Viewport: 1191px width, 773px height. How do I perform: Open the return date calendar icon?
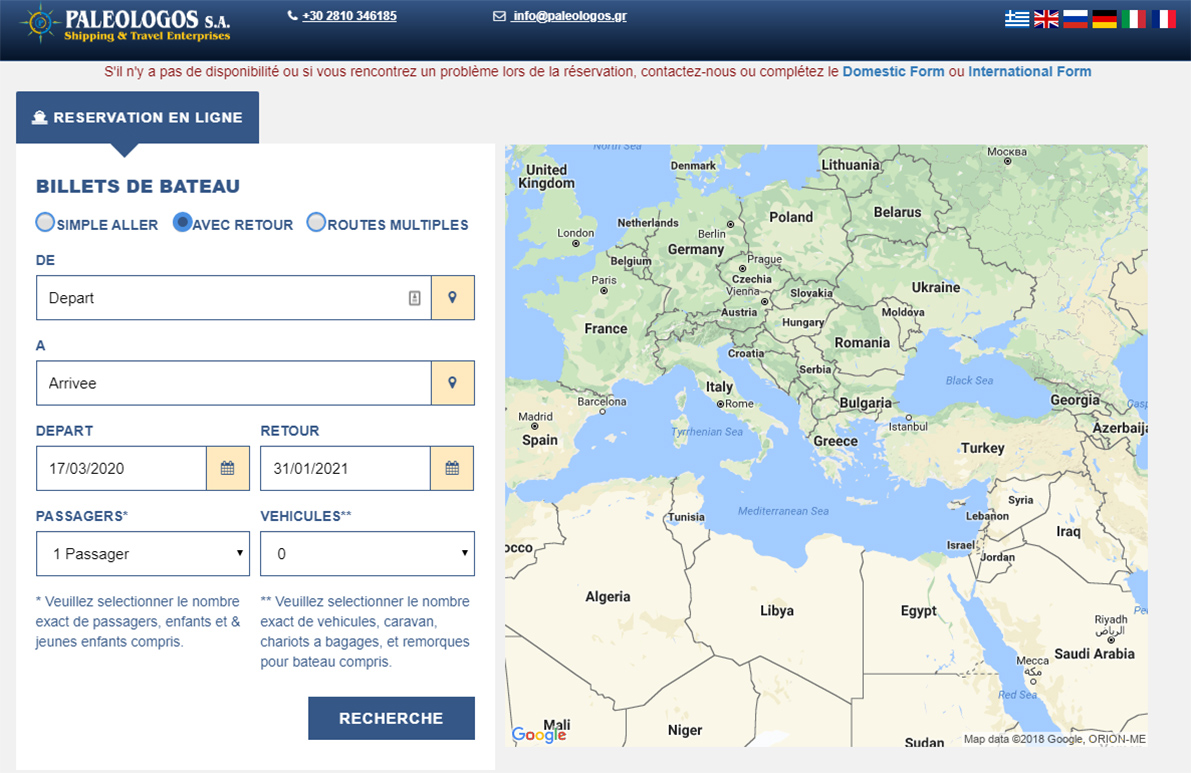[x=452, y=468]
